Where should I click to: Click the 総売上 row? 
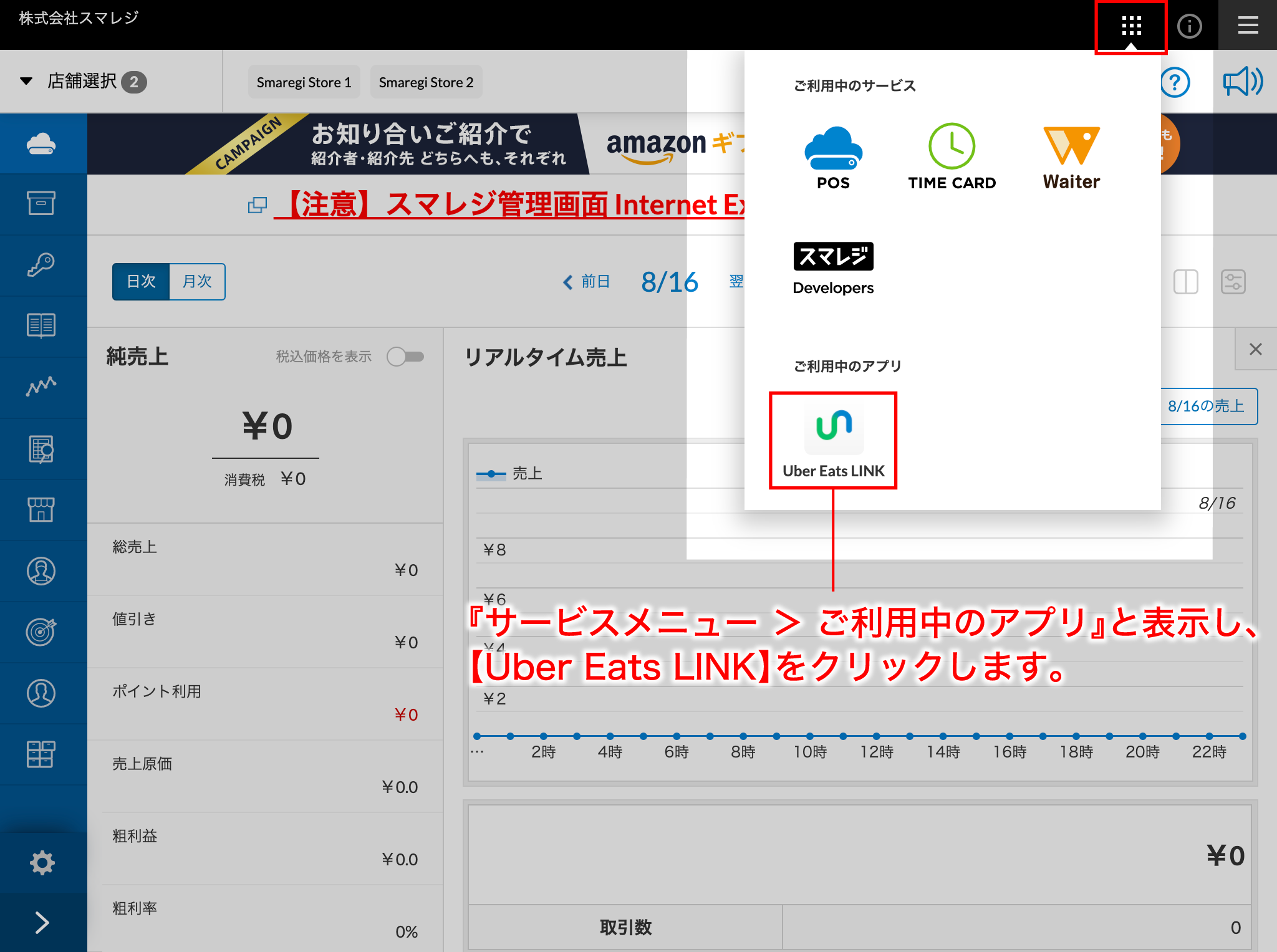[265, 559]
